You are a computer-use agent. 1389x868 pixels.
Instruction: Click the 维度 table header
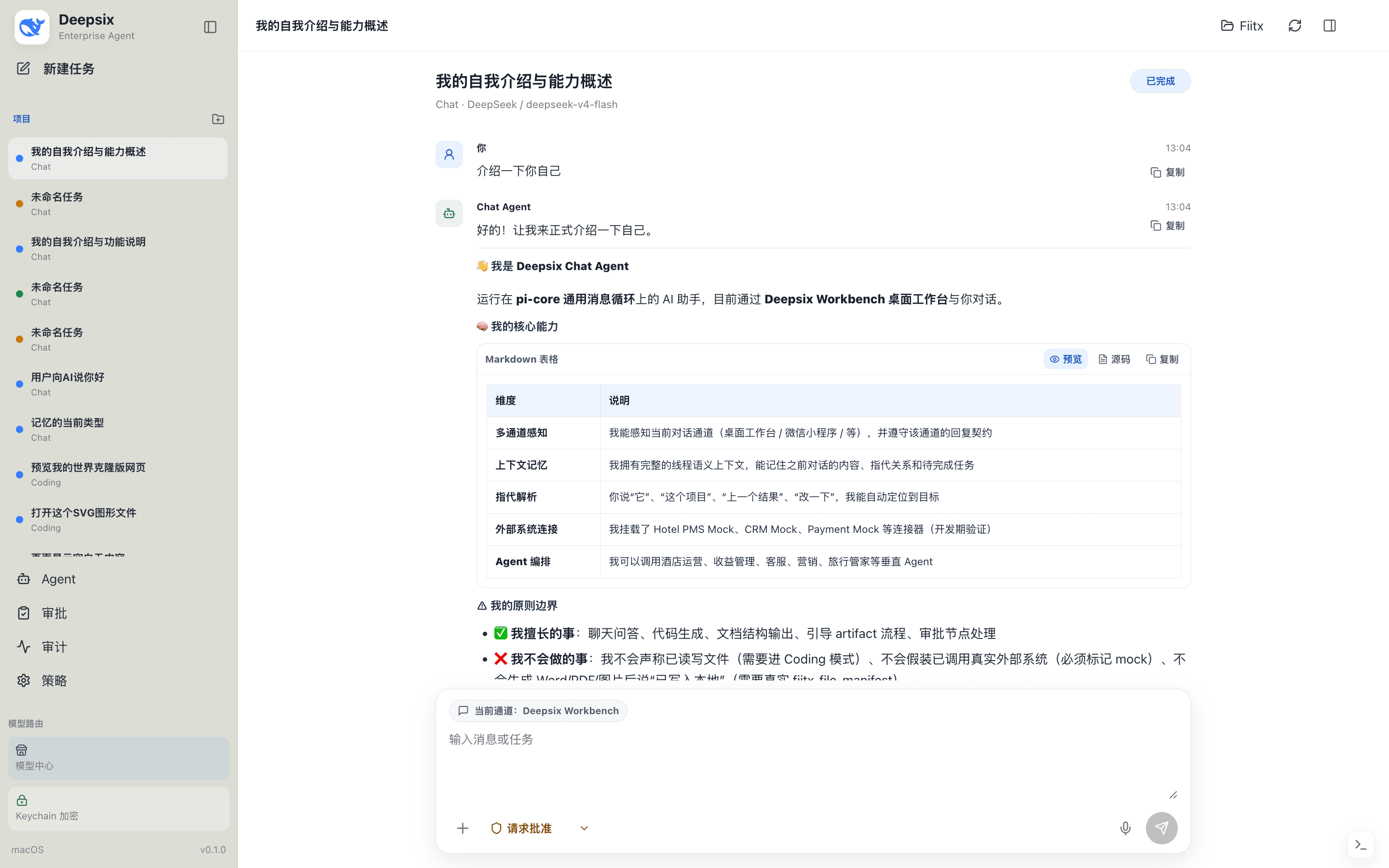[x=544, y=401]
